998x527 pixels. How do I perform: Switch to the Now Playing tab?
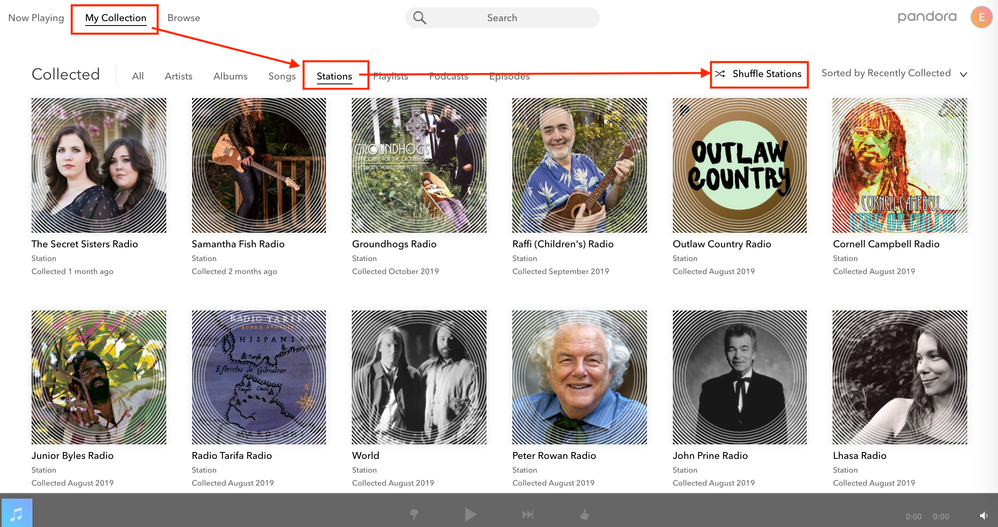pyautogui.click(x=36, y=18)
